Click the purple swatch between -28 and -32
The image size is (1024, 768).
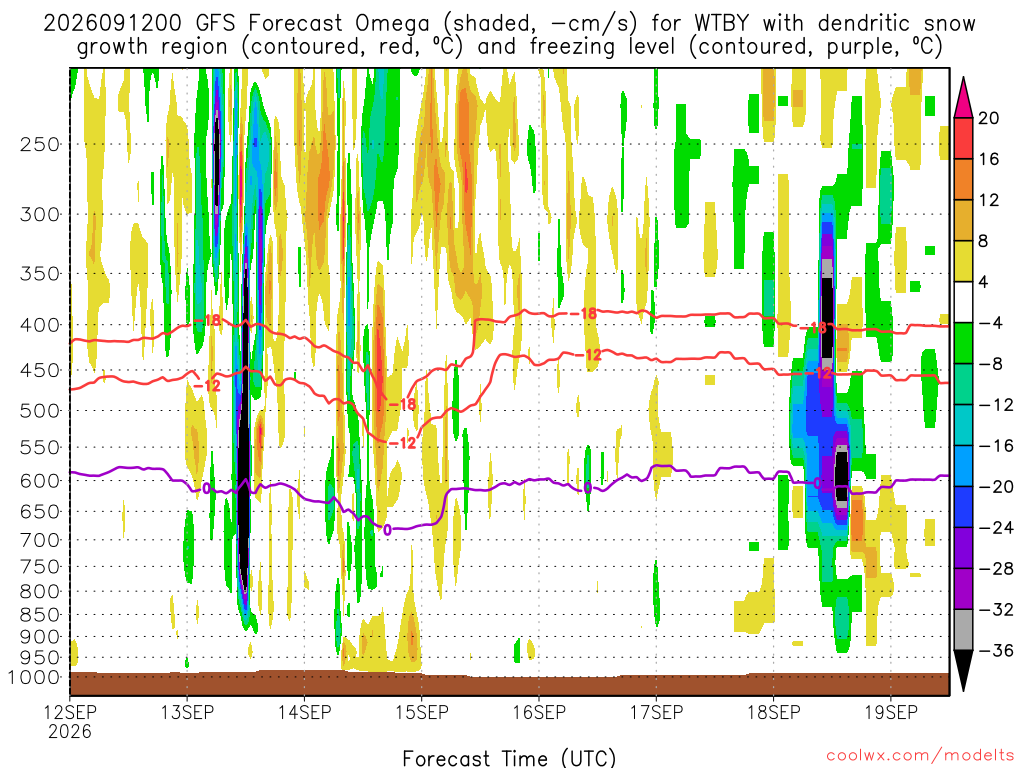point(963,588)
